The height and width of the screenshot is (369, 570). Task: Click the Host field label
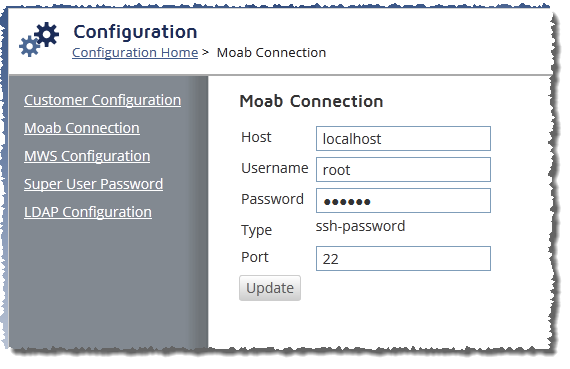point(256,137)
